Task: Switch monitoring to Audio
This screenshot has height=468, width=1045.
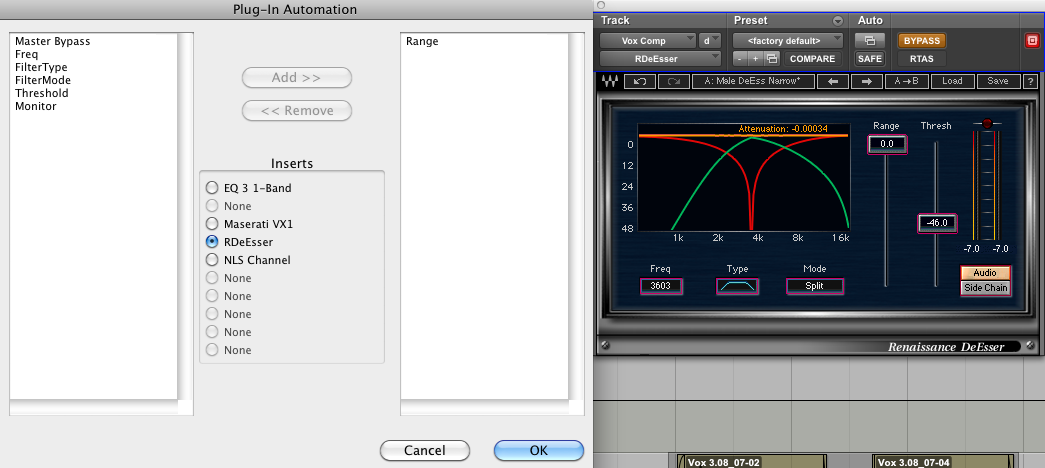Action: [x=985, y=273]
